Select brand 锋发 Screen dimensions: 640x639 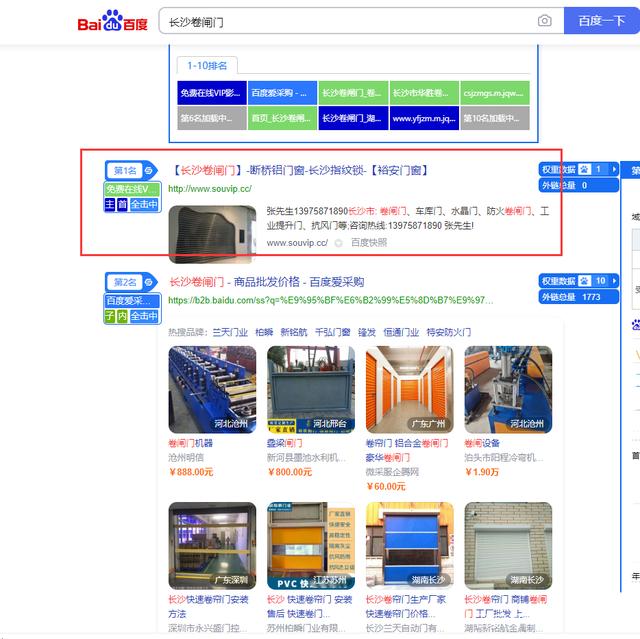pyautogui.click(x=367, y=332)
